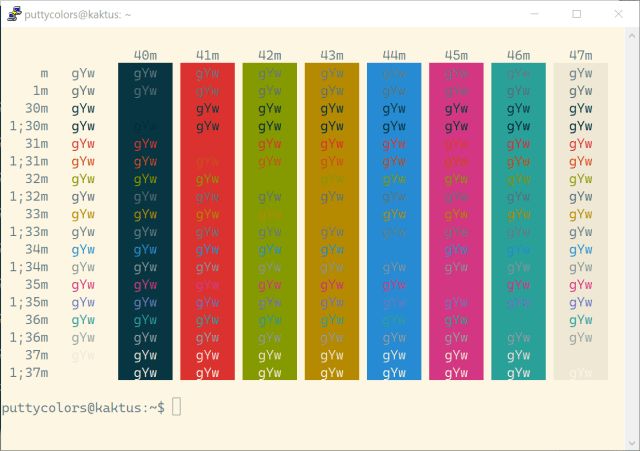The width and height of the screenshot is (640, 451).
Task: Click the magenta 45m color column
Action: [x=456, y=221]
